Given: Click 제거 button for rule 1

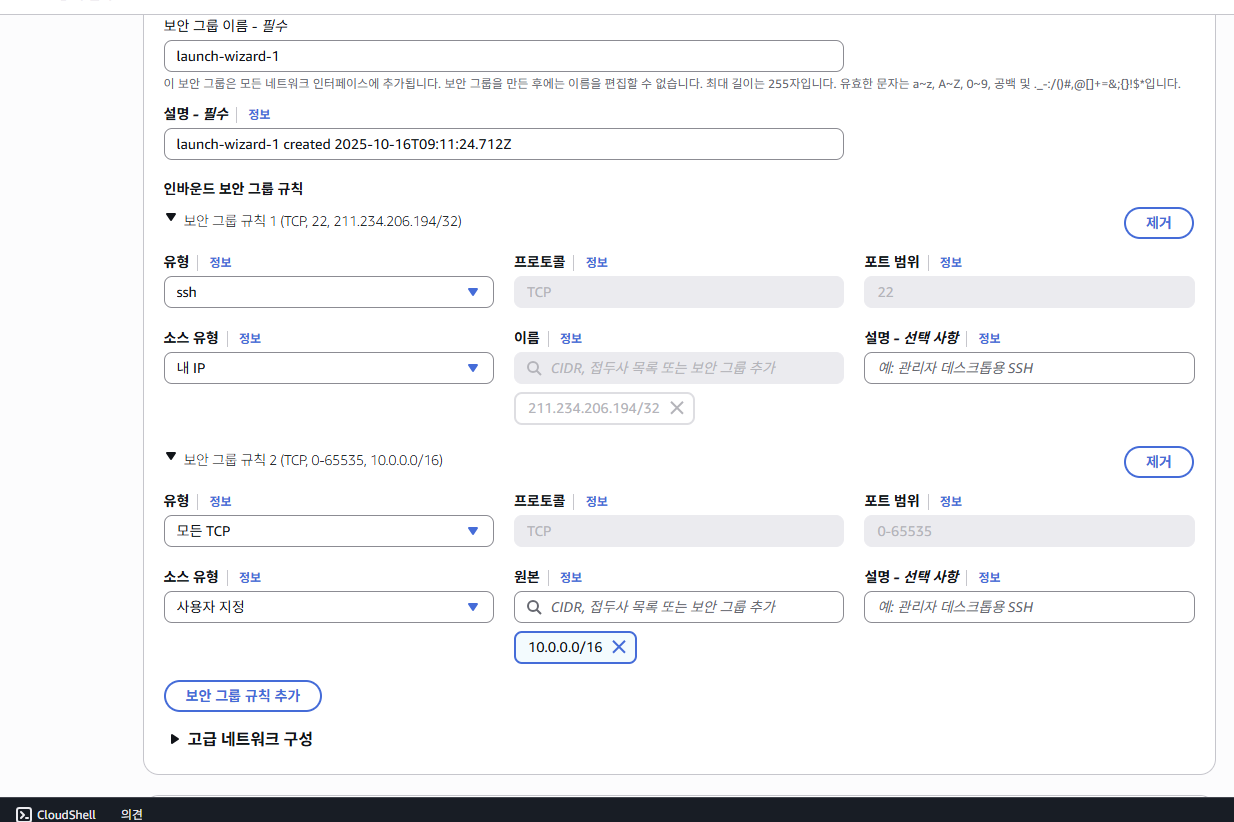Looking at the screenshot, I should coord(1158,223).
